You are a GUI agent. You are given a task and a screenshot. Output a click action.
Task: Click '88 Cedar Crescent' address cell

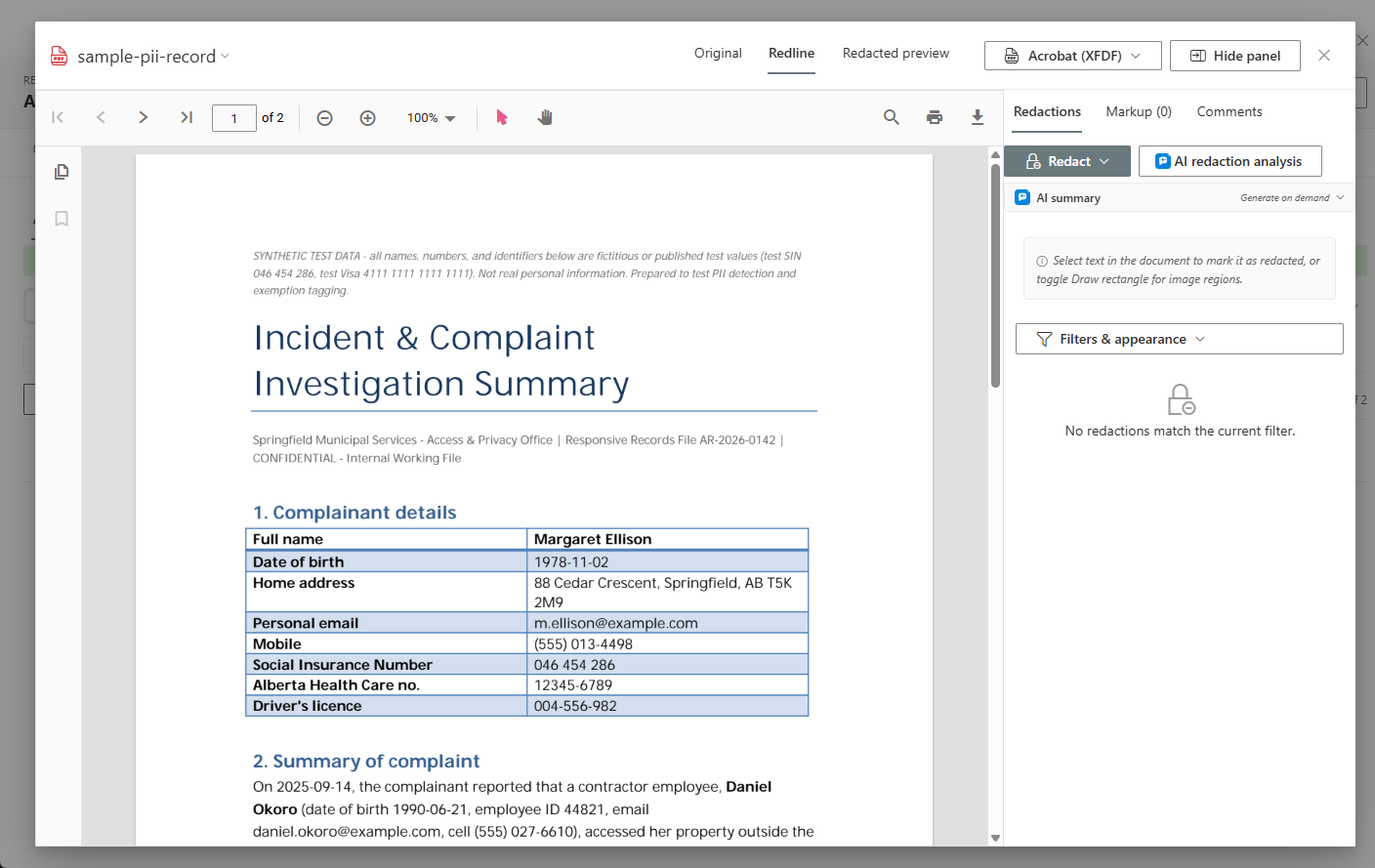click(668, 593)
